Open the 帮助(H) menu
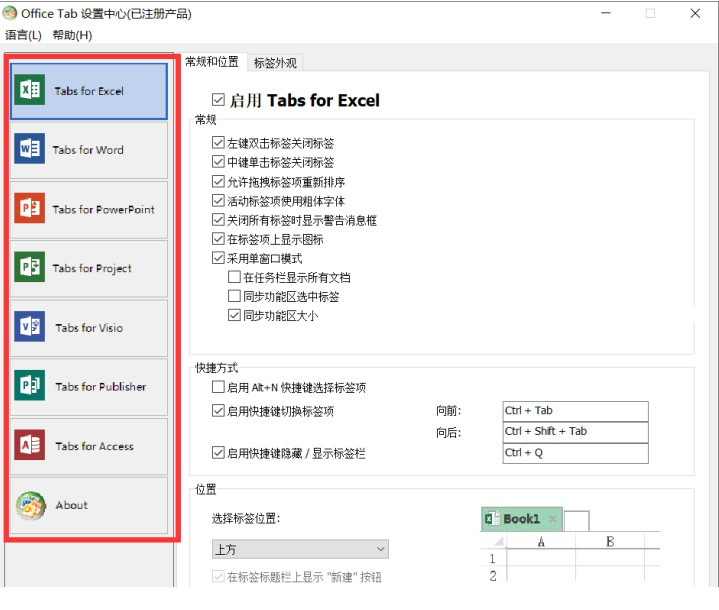Viewport: 719px width, 610px height. point(72,35)
